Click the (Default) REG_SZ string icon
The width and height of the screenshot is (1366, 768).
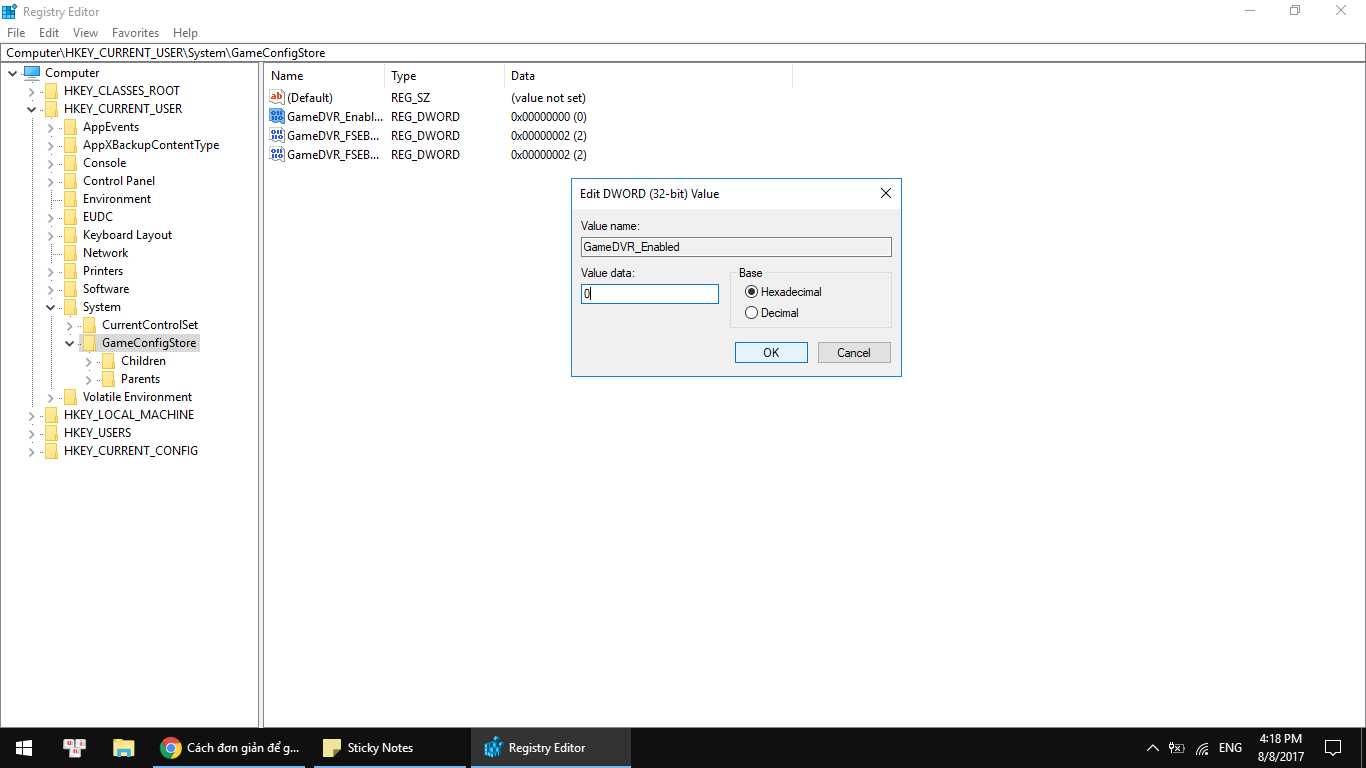tap(277, 97)
